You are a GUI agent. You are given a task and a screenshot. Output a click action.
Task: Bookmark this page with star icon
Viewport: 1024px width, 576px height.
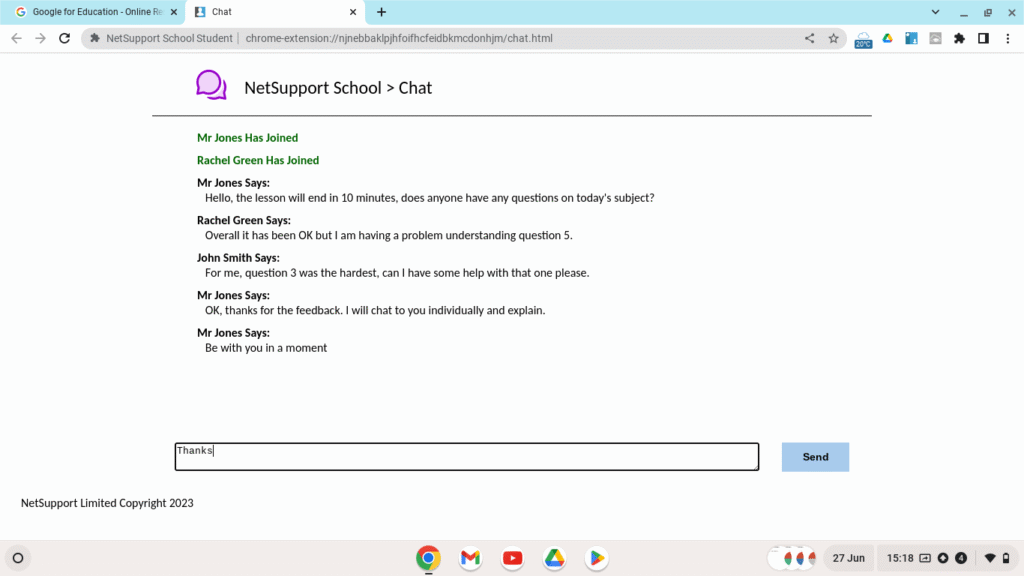pyautogui.click(x=833, y=39)
